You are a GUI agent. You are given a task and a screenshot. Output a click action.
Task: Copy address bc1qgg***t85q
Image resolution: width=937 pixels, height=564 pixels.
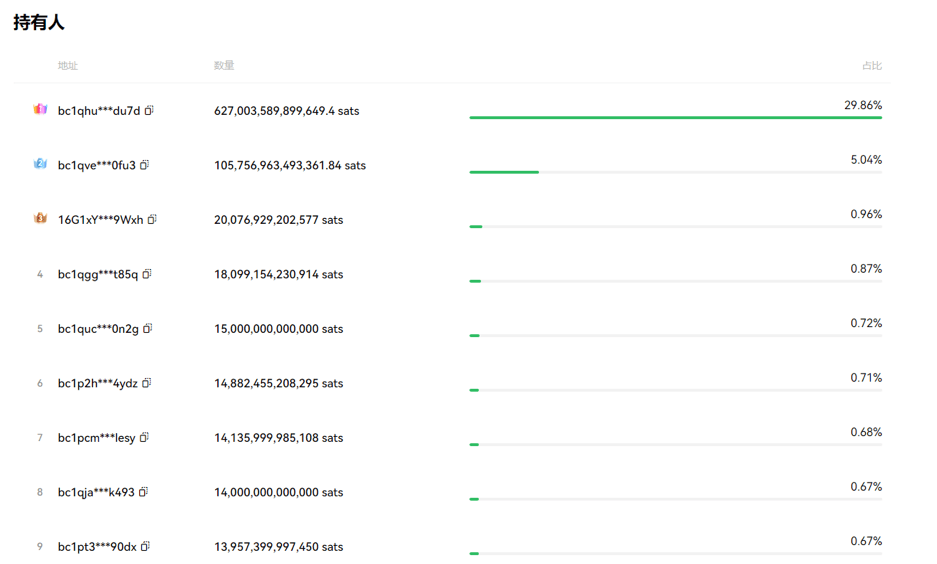click(x=147, y=274)
